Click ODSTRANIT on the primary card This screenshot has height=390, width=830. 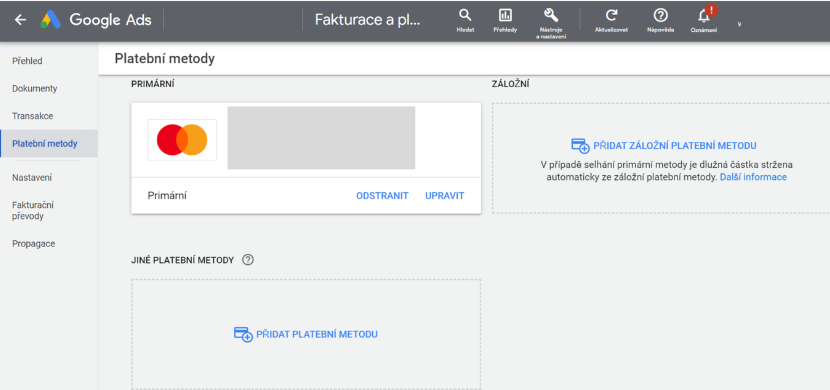pos(382,196)
